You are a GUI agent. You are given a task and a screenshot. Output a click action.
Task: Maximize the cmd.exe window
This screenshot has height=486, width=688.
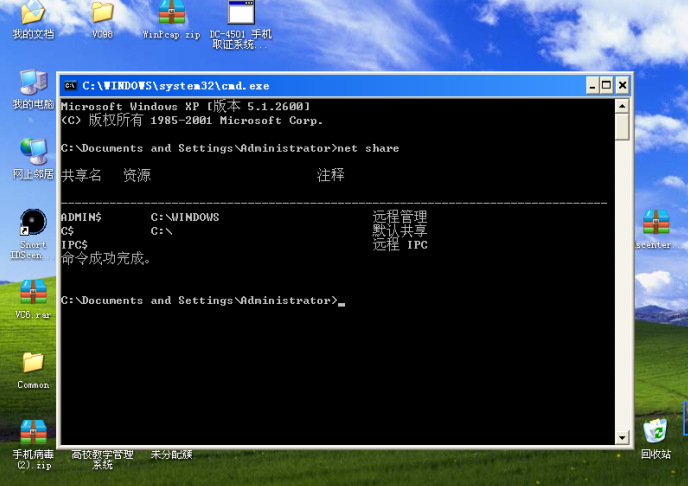(x=606, y=86)
